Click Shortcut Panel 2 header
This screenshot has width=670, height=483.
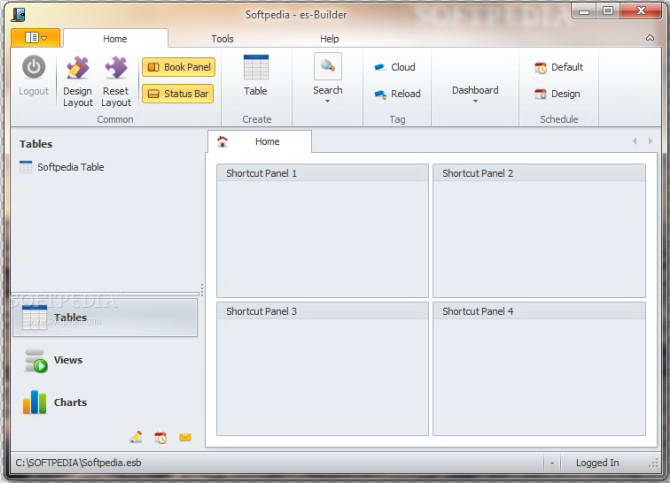click(539, 173)
